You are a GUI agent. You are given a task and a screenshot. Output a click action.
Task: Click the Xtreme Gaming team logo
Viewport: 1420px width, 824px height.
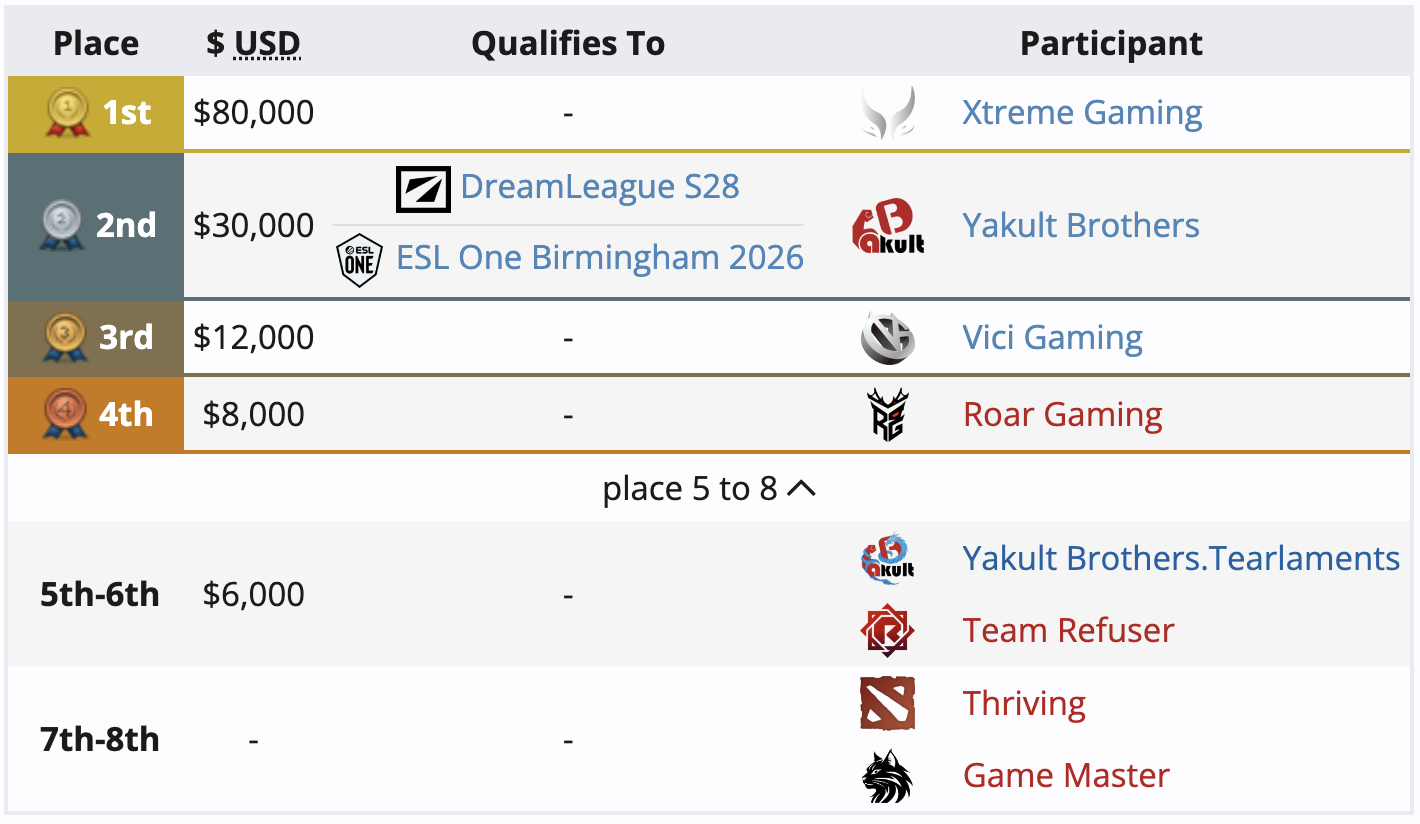(888, 113)
